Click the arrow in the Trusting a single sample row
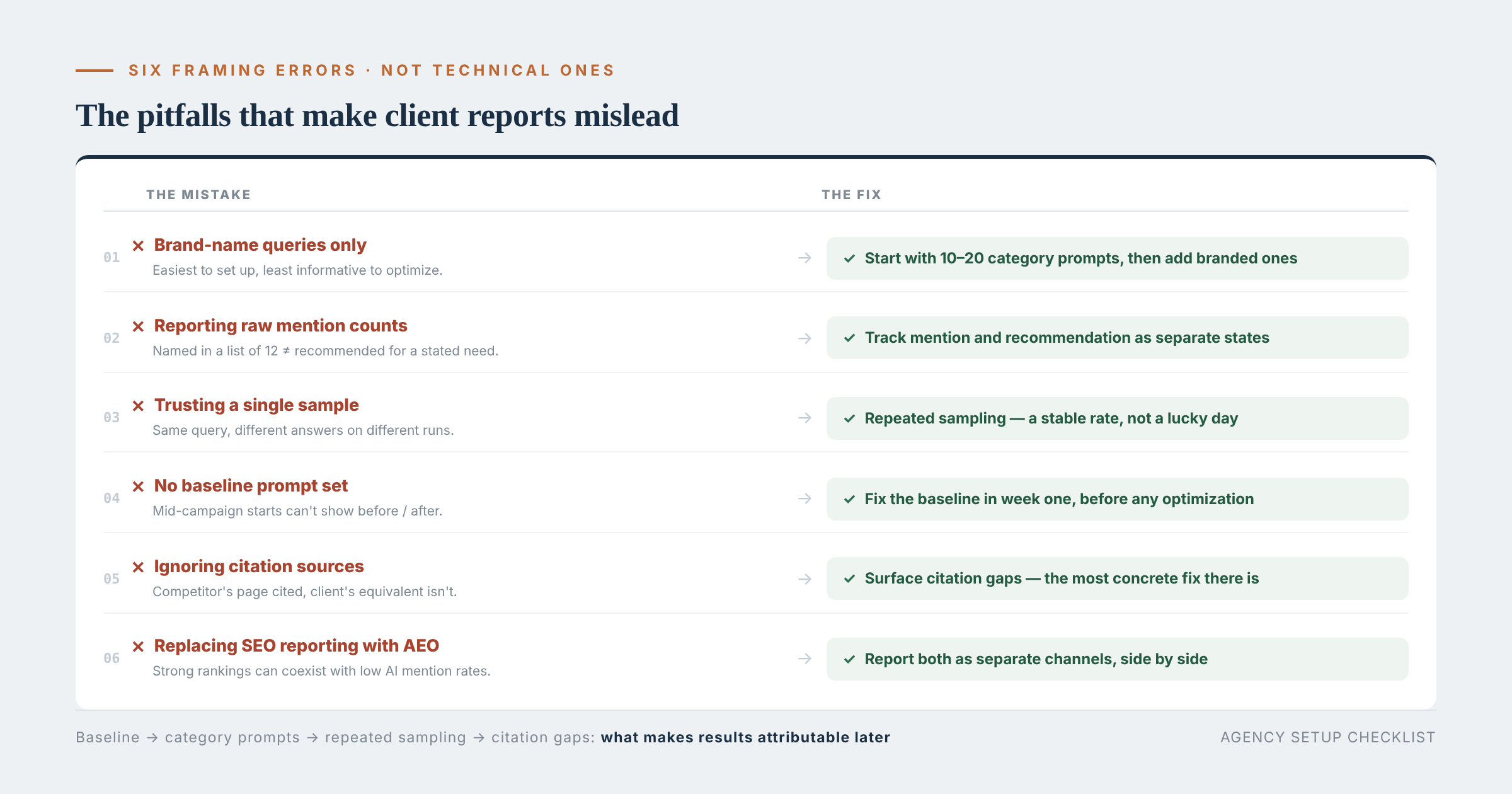 (x=805, y=418)
